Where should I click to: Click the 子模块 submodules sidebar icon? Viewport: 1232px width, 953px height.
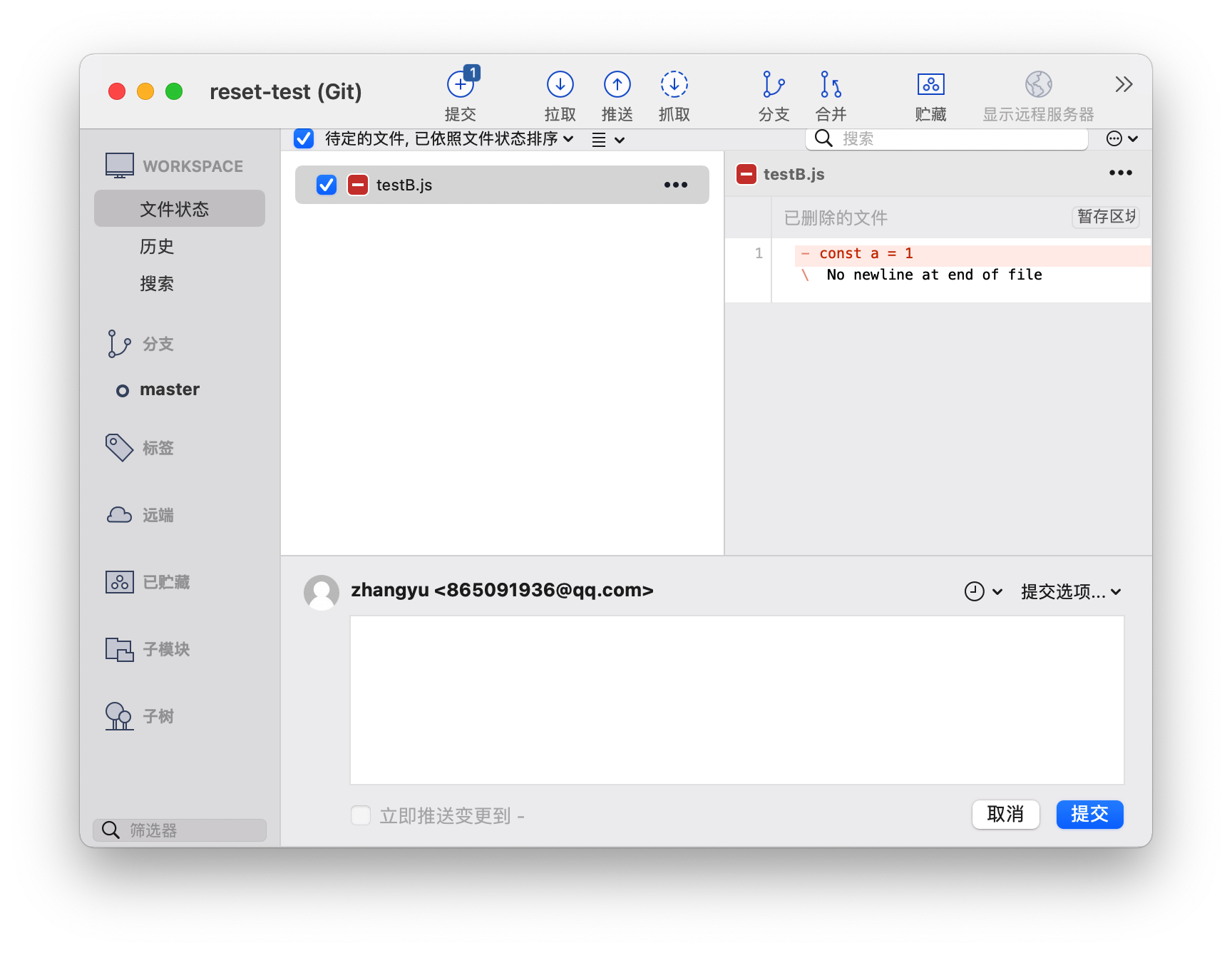(120, 649)
